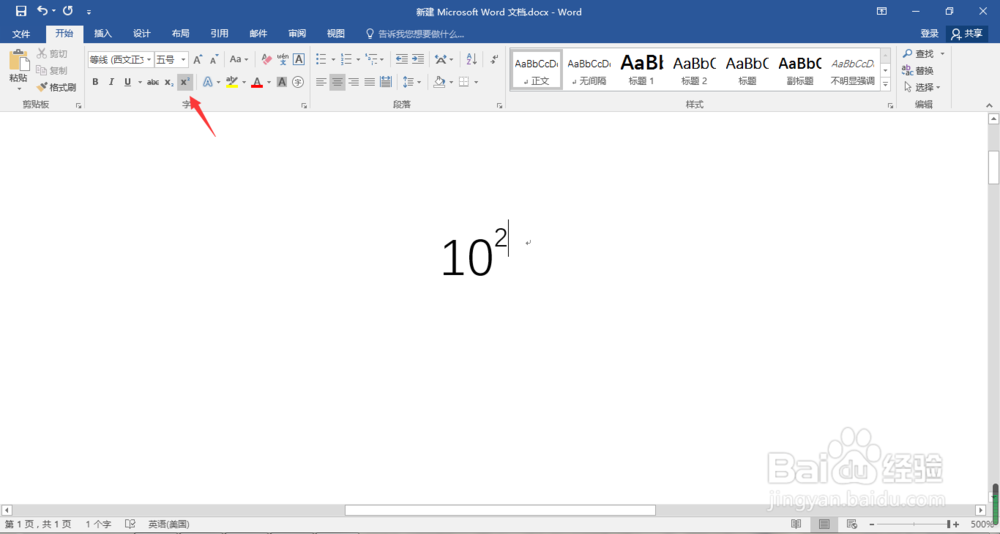Toggle italic formatting
The width and height of the screenshot is (1000, 534).
[111, 82]
